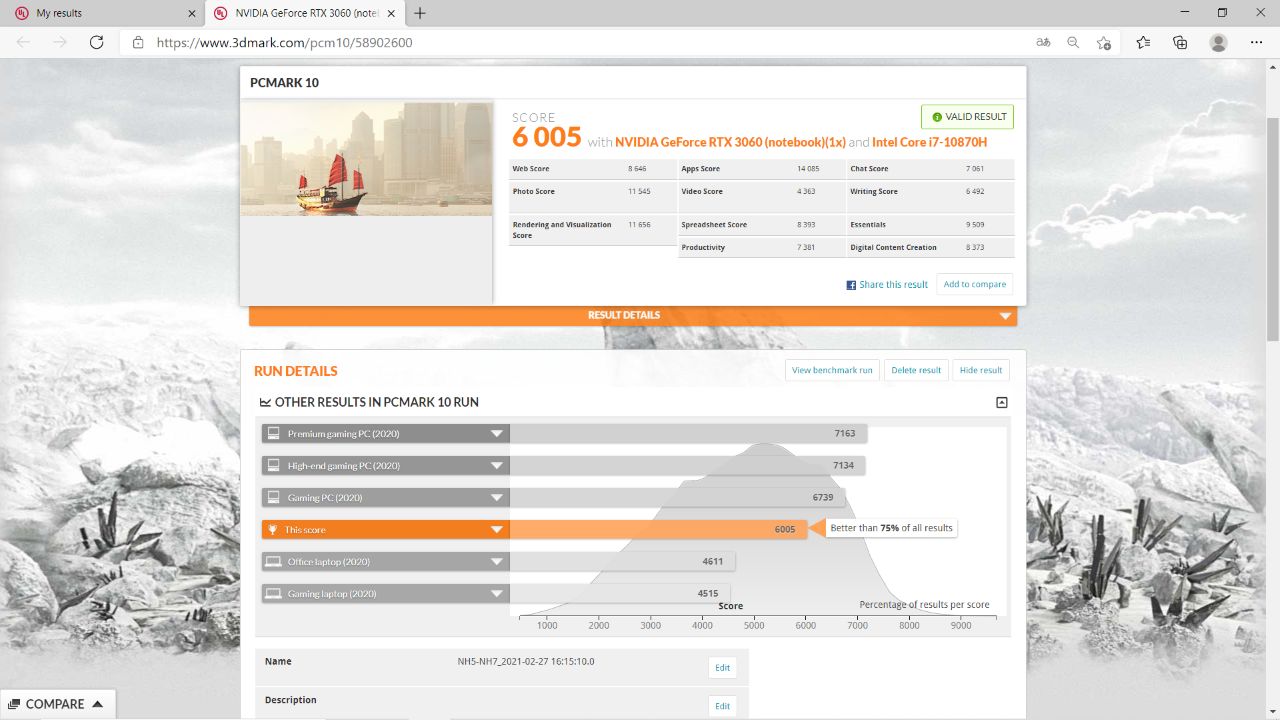The height and width of the screenshot is (720, 1280).
Task: Click the Apps Score label
Action: click(x=701, y=169)
